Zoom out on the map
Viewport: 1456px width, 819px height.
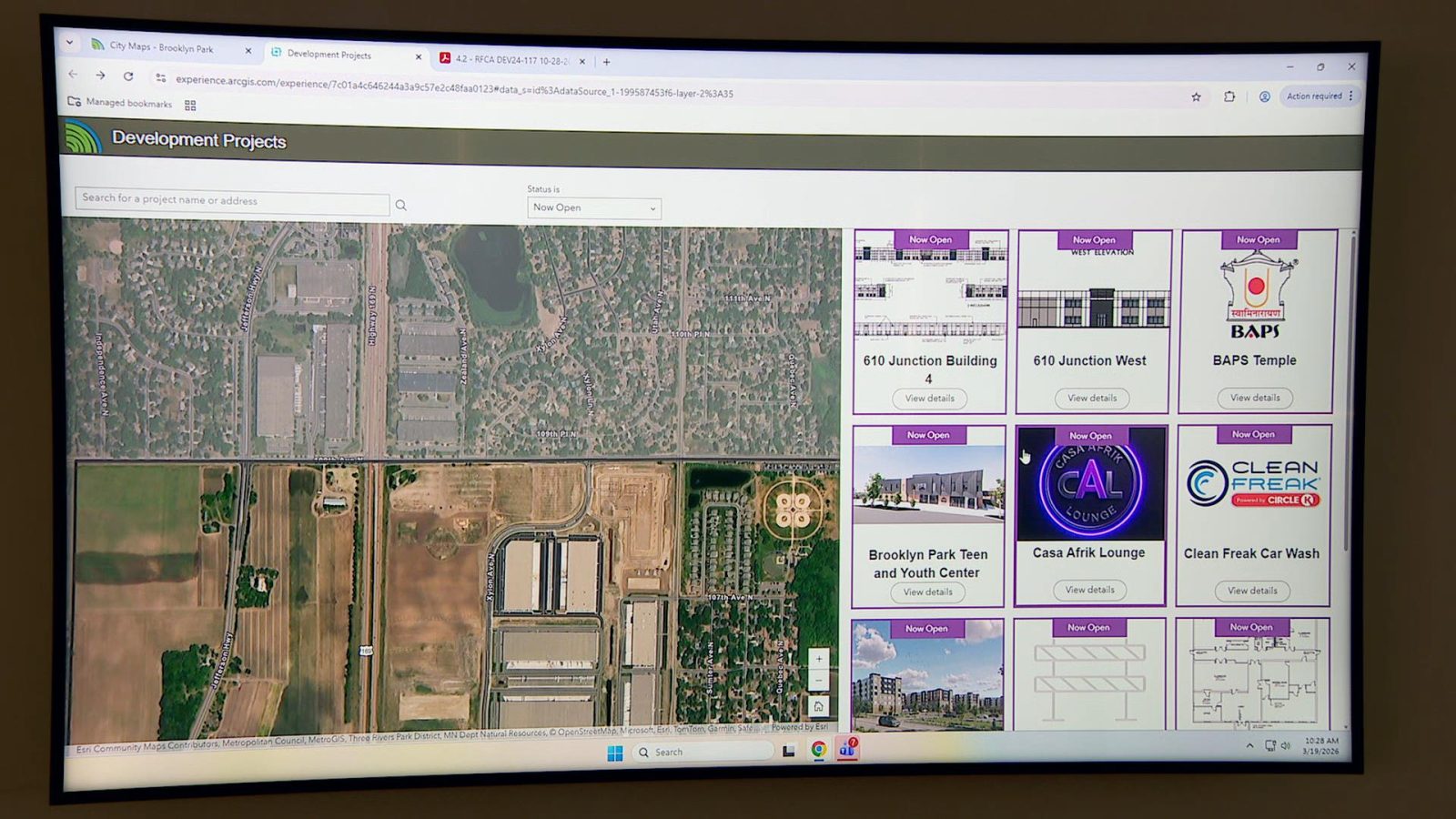click(818, 681)
